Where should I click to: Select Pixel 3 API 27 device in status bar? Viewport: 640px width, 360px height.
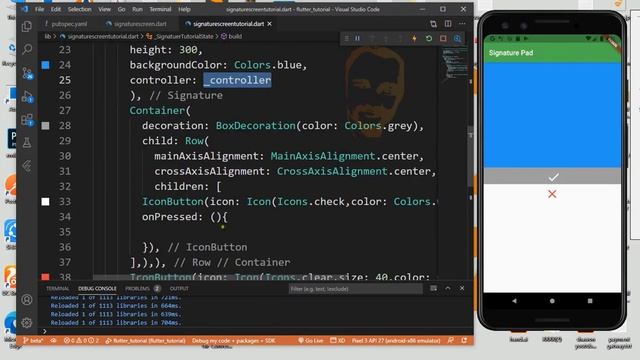point(396,340)
